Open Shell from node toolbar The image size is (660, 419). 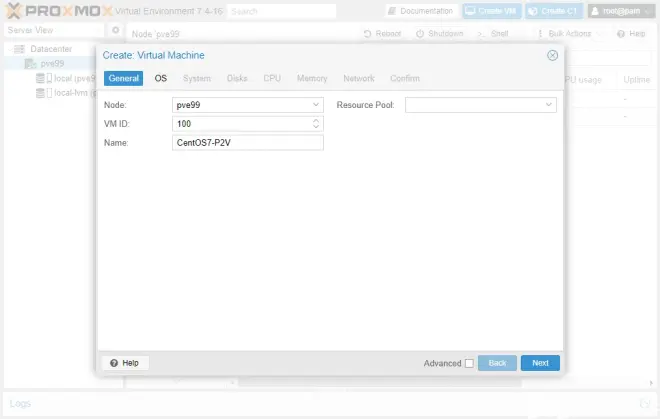tap(493, 34)
